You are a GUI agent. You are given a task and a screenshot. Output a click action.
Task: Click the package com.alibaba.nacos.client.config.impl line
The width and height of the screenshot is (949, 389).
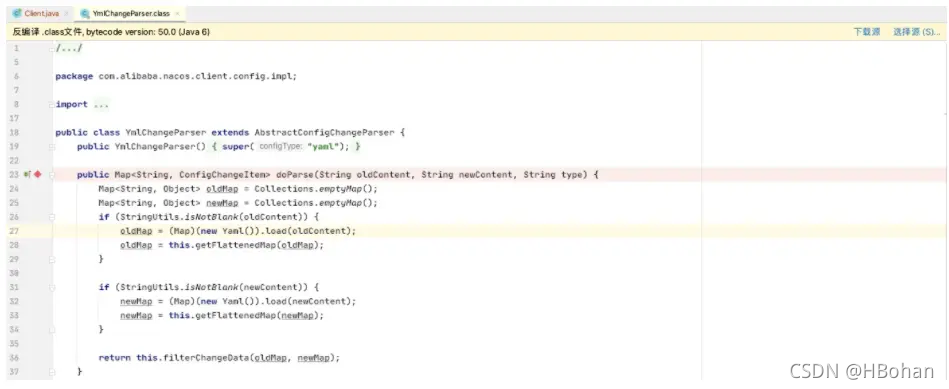176,76
